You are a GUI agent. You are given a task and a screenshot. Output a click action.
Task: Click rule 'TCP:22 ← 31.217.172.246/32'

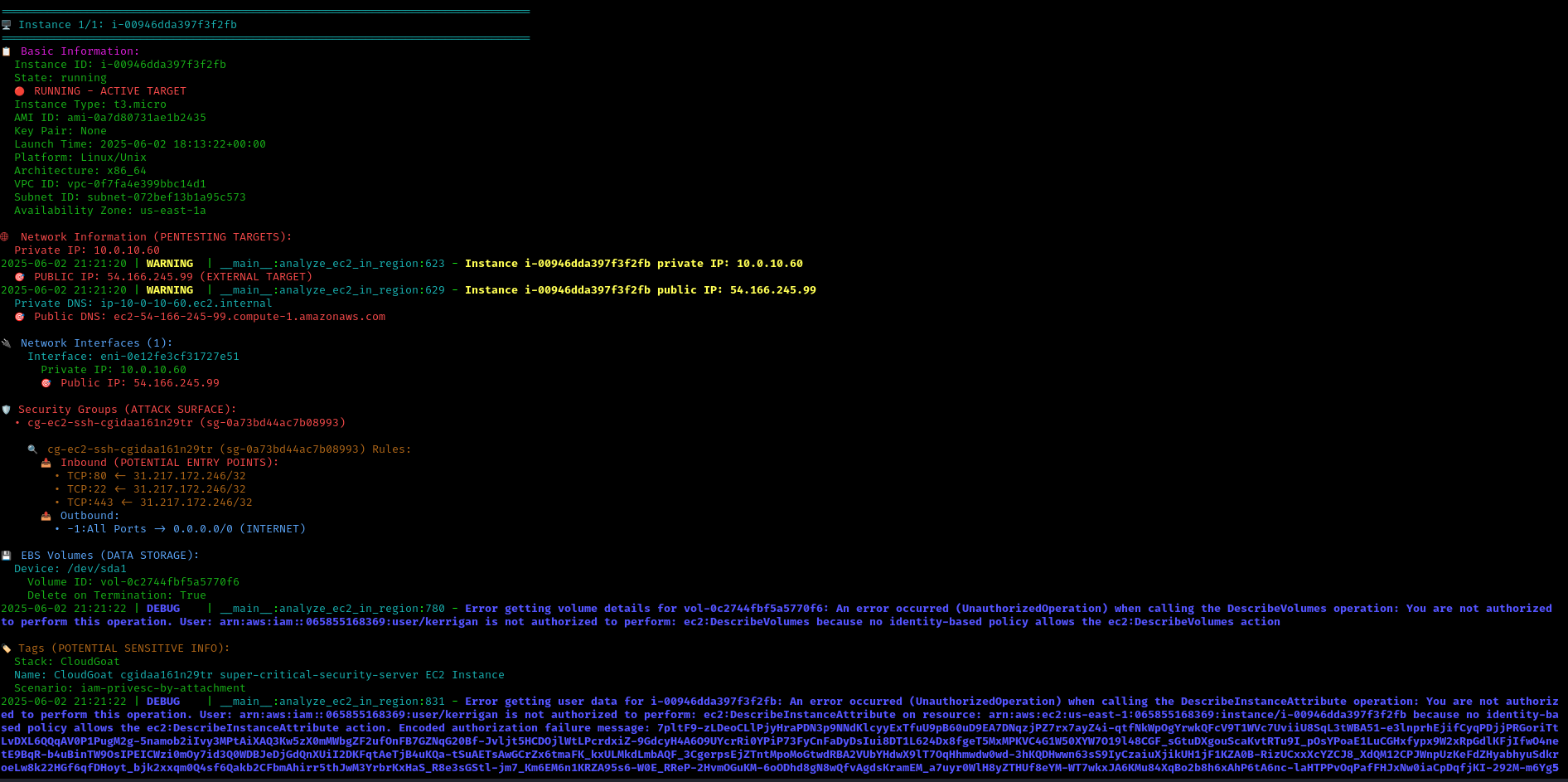point(150,489)
